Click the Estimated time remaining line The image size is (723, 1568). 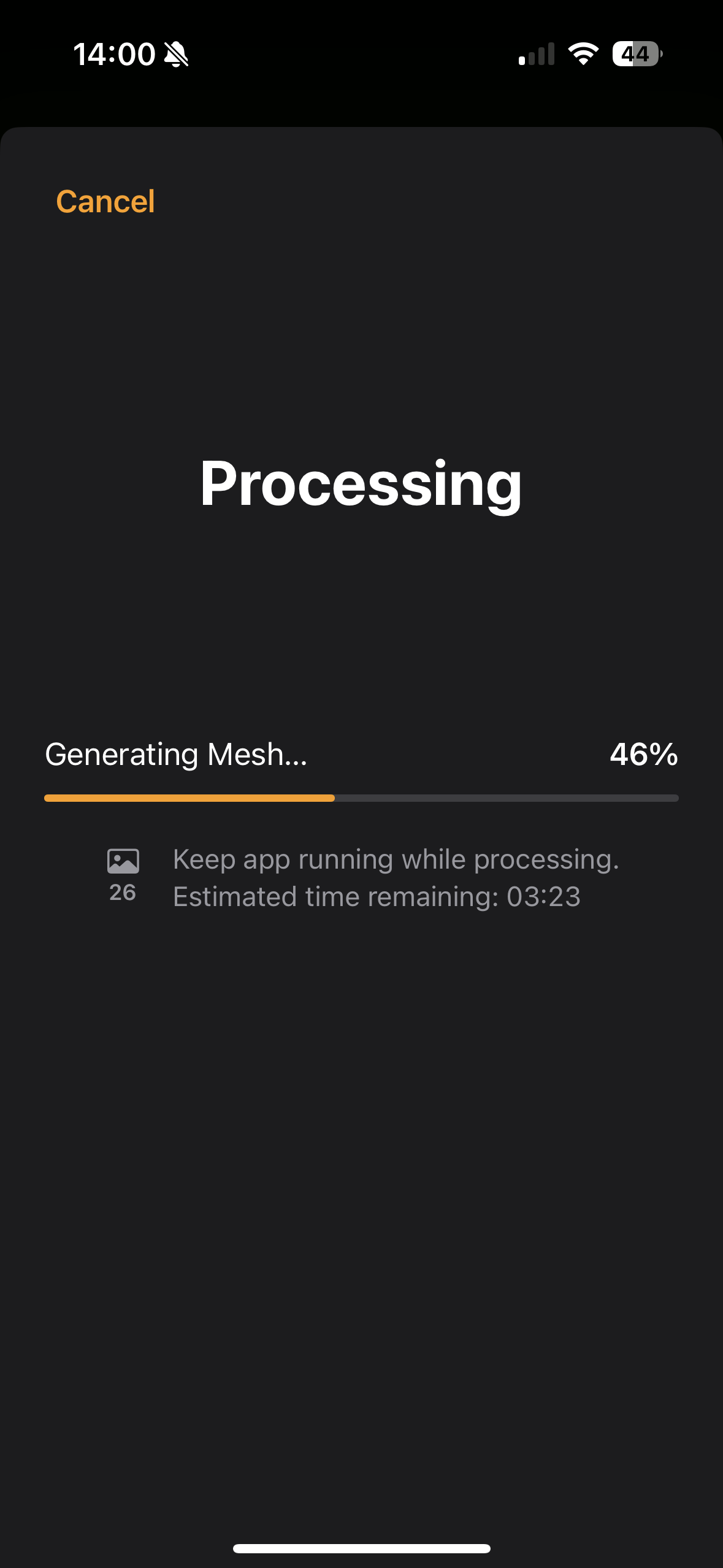click(x=377, y=897)
